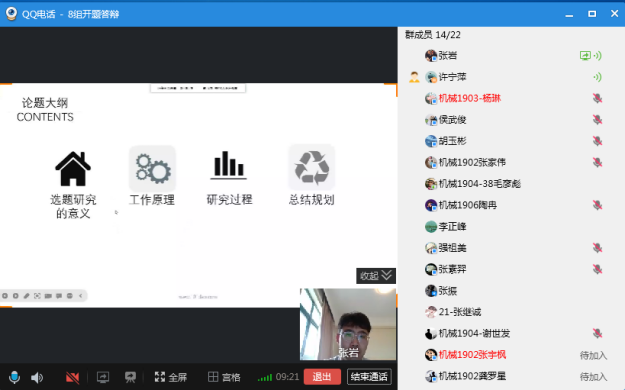This screenshot has height=390, width=625.
Task: Click the avatar of 李正峰
Action: pyautogui.click(x=431, y=227)
